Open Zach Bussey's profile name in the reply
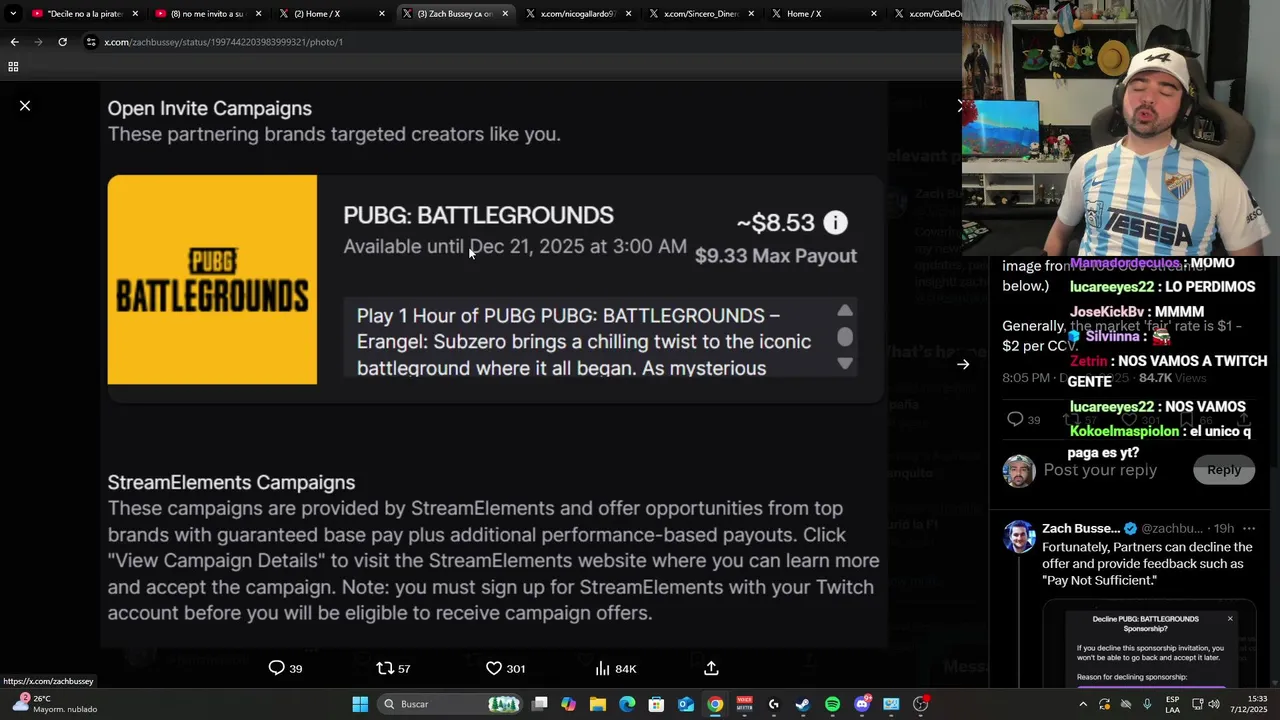Screen dimensions: 1280x720 pyautogui.click(x=1081, y=528)
